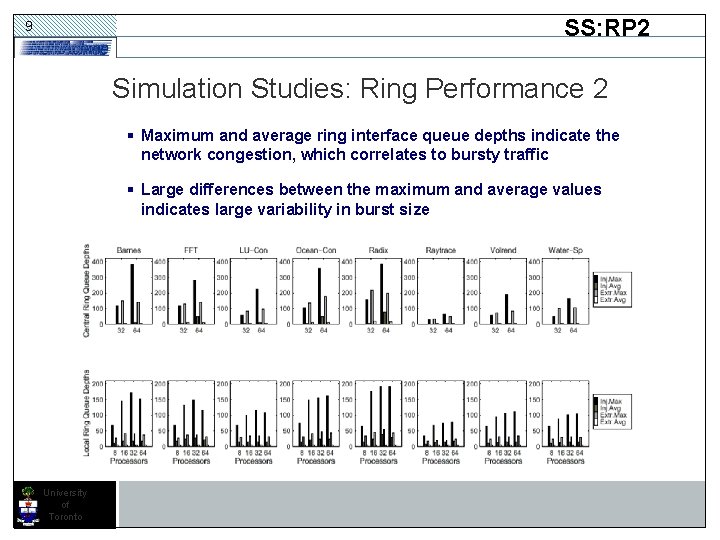
Task: Click the SS:RP2 header label
Action: (x=607, y=28)
